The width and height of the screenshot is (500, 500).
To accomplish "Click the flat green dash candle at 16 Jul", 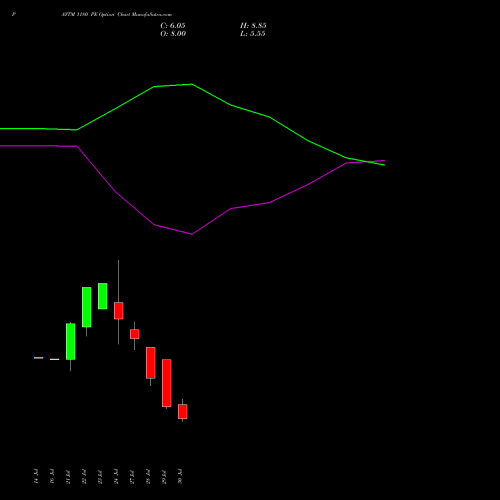I will pos(55,359).
